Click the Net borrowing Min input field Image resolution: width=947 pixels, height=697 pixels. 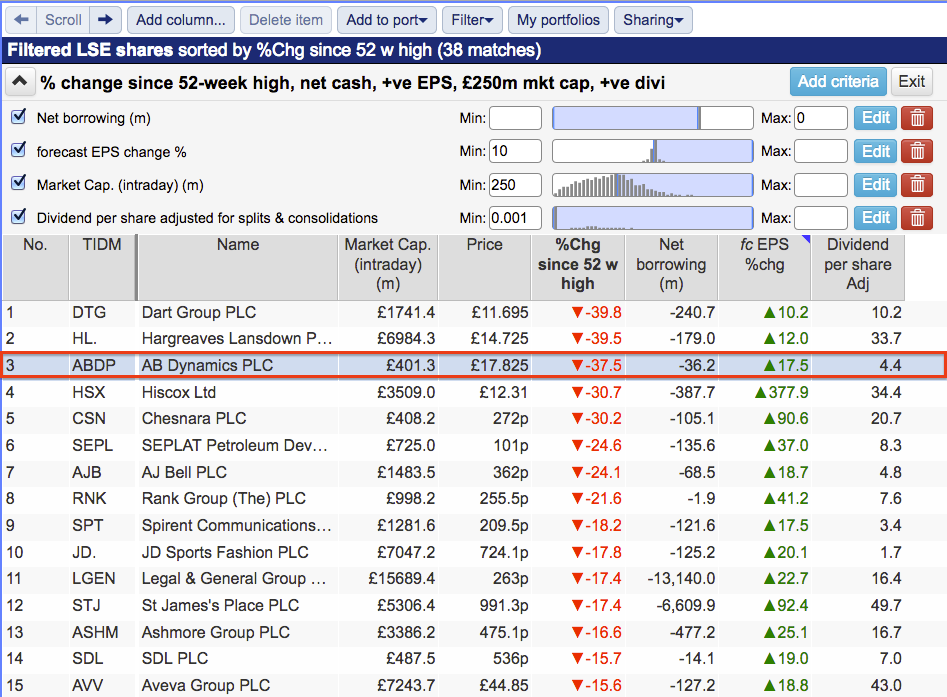tap(515, 118)
